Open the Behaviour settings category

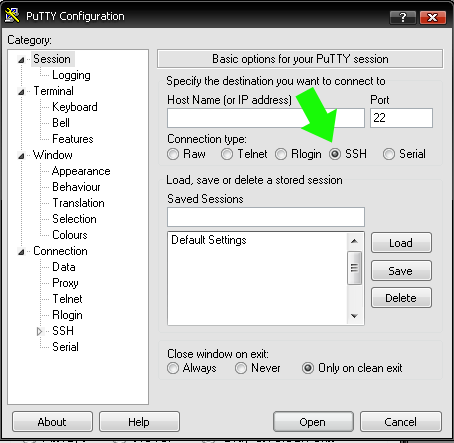tap(76, 187)
